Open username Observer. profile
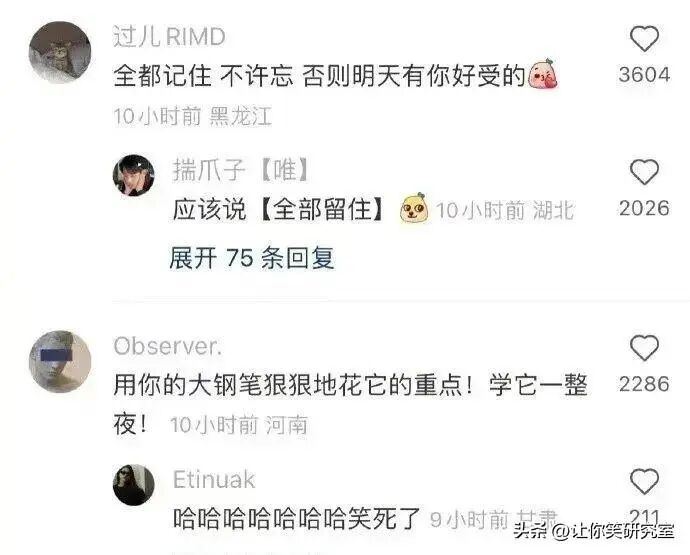Viewport: 690px width, 555px height. pos(168,346)
